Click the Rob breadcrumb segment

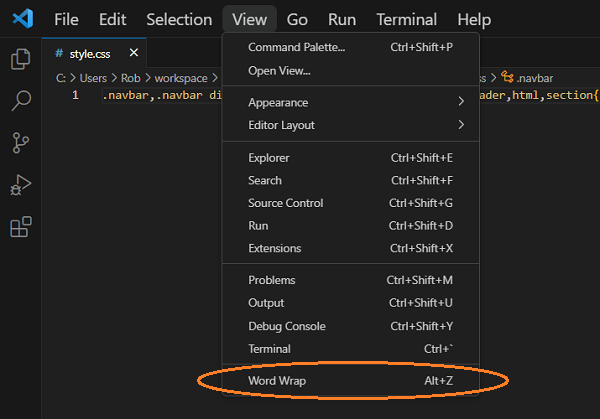130,78
